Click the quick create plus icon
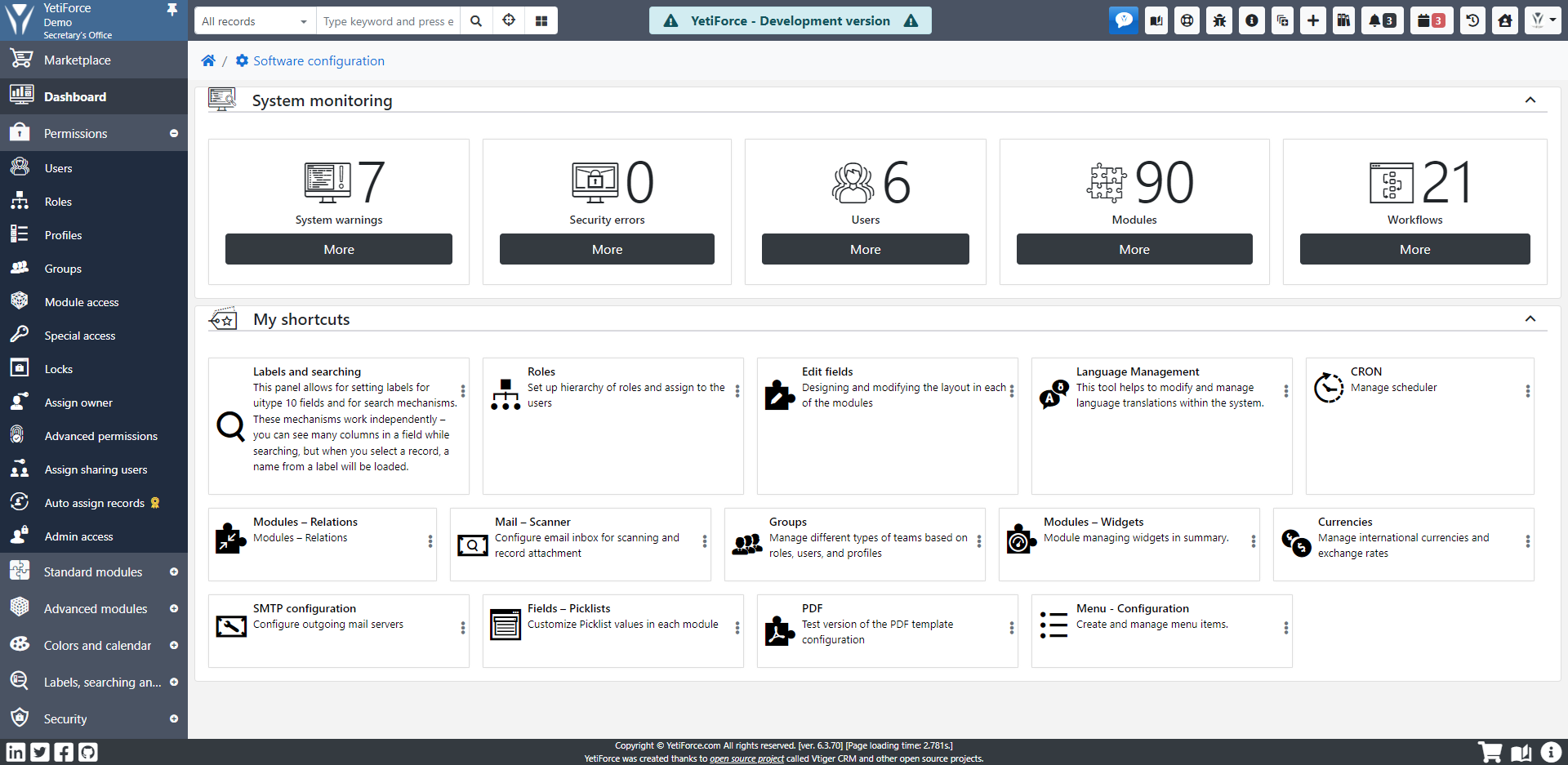The height and width of the screenshot is (765, 1568). (x=1312, y=20)
